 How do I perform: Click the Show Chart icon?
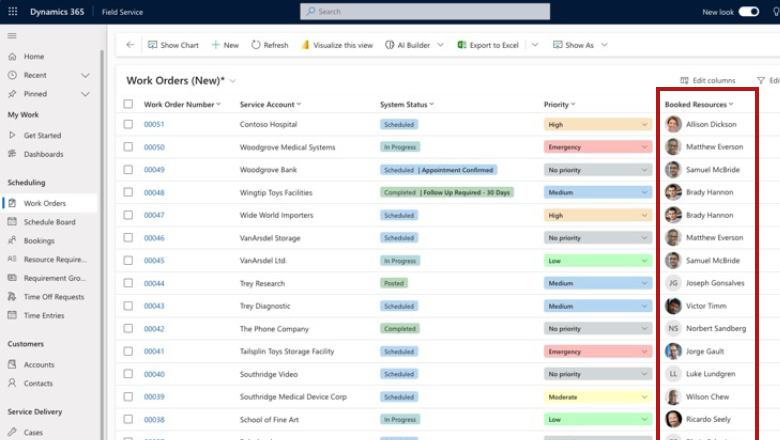153,45
